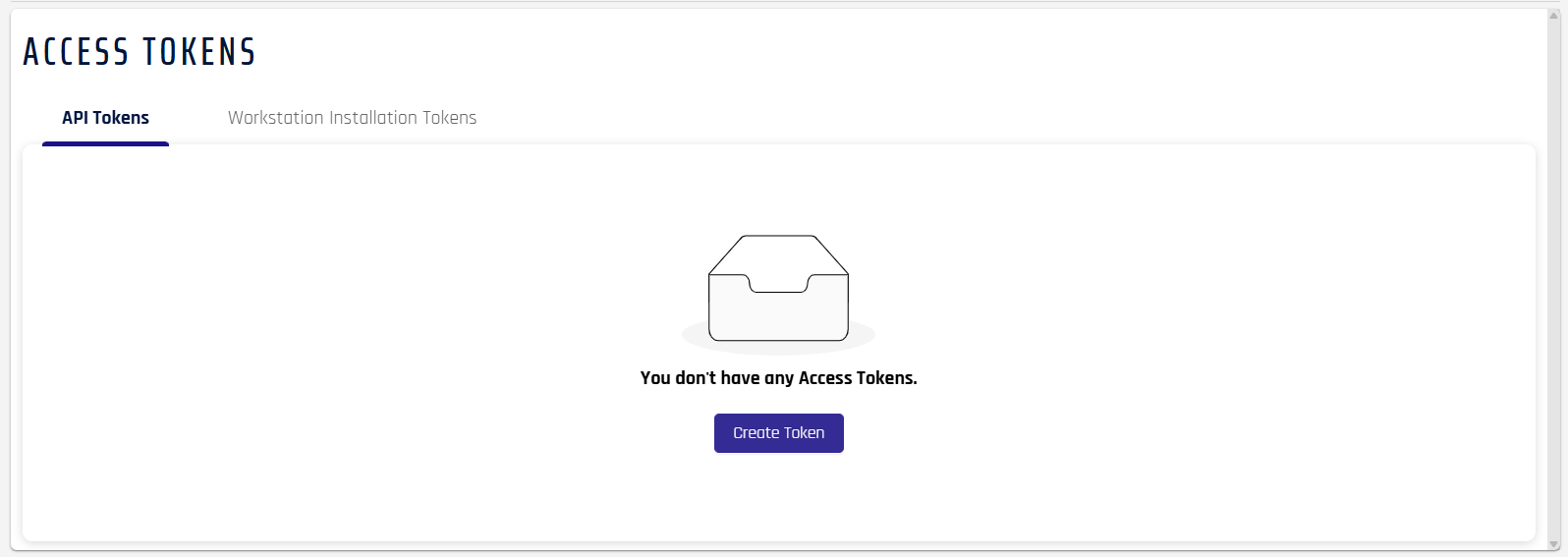Click the word "Installation" in tab label
This screenshot has height=557, width=1568.
point(373,118)
